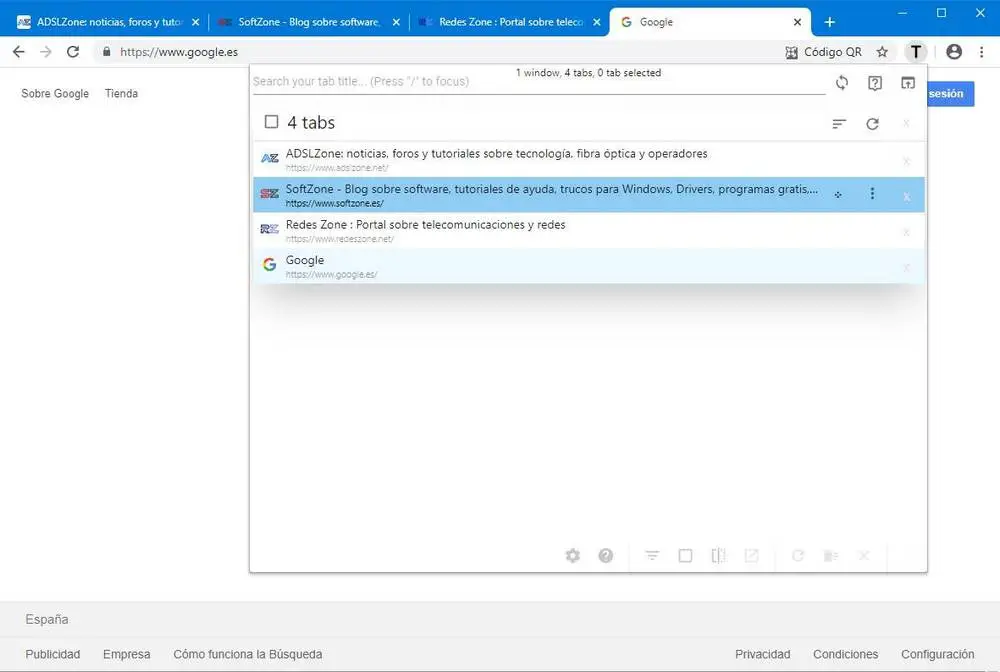The height and width of the screenshot is (672, 1000).
Task: Toggle the select-all square in the footer toolbar
Action: click(x=686, y=555)
